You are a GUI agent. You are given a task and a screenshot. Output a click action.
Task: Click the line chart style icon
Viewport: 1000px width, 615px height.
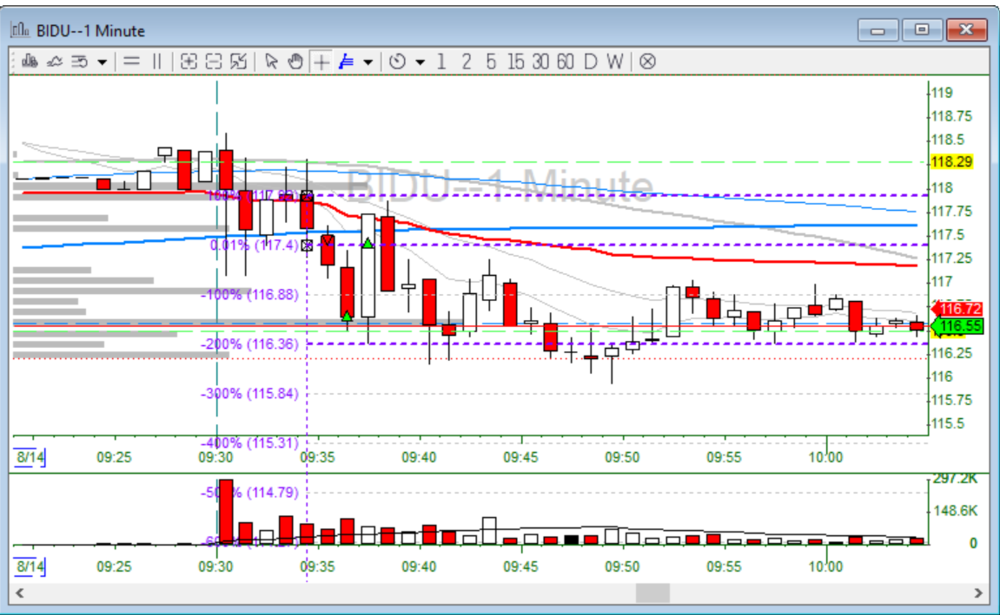coord(55,62)
